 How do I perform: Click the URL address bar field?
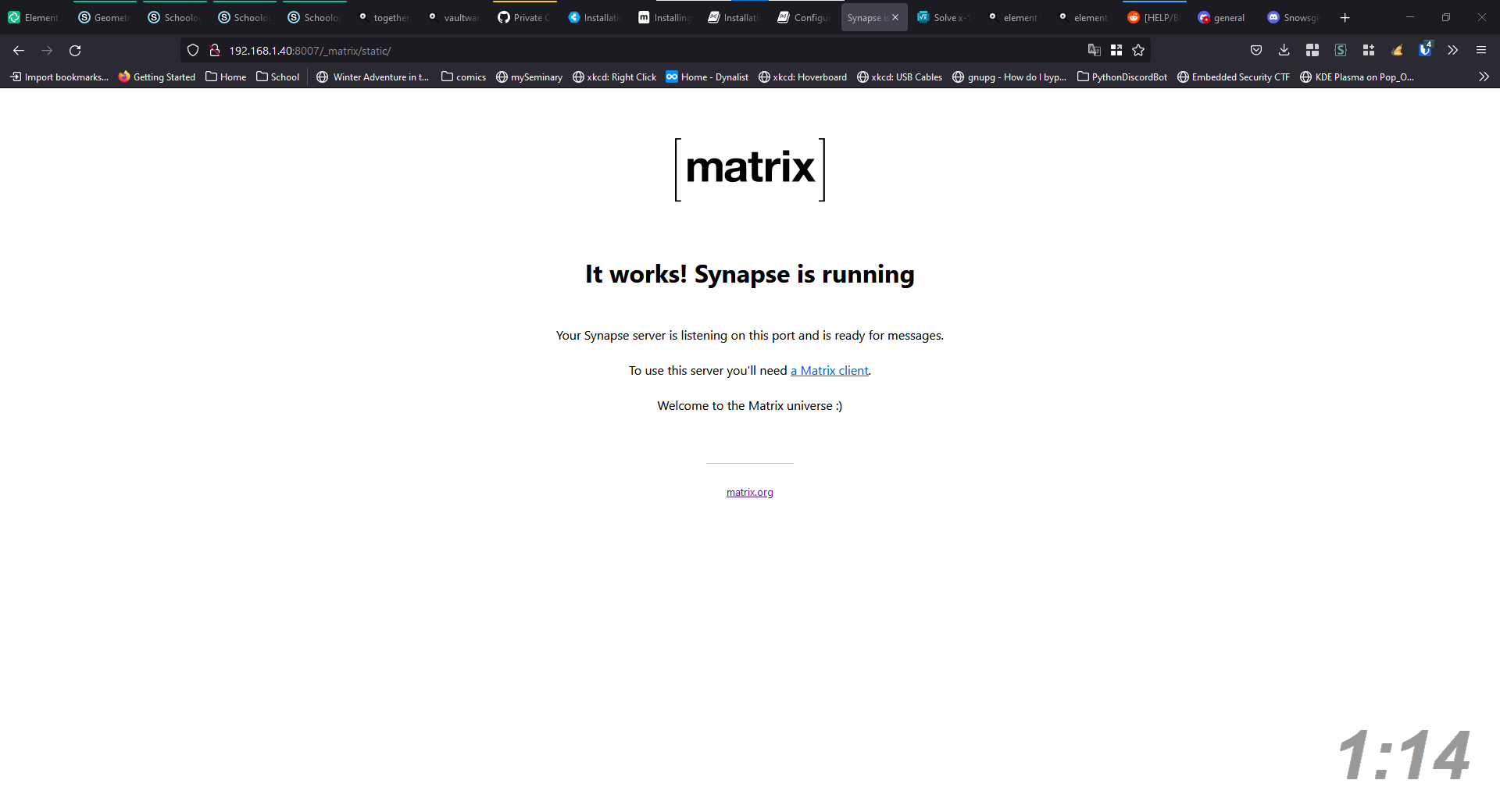tap(625, 51)
